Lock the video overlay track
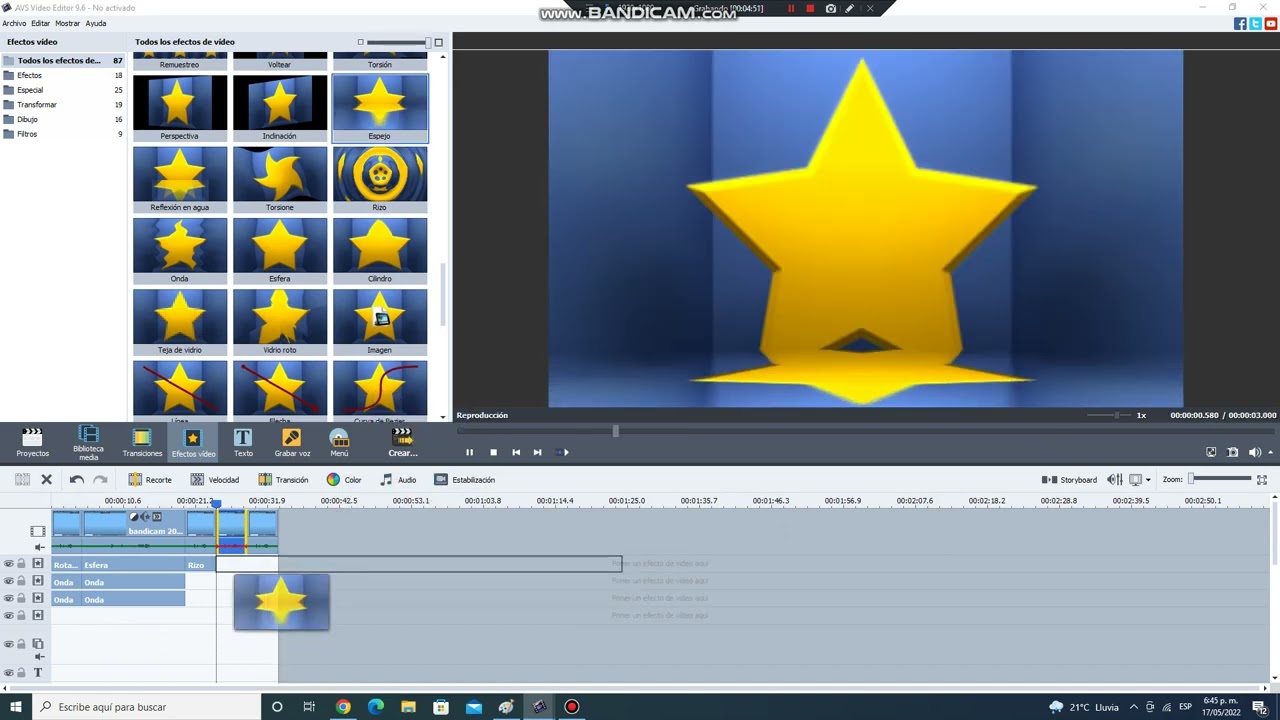The image size is (1280, 720). [21, 644]
